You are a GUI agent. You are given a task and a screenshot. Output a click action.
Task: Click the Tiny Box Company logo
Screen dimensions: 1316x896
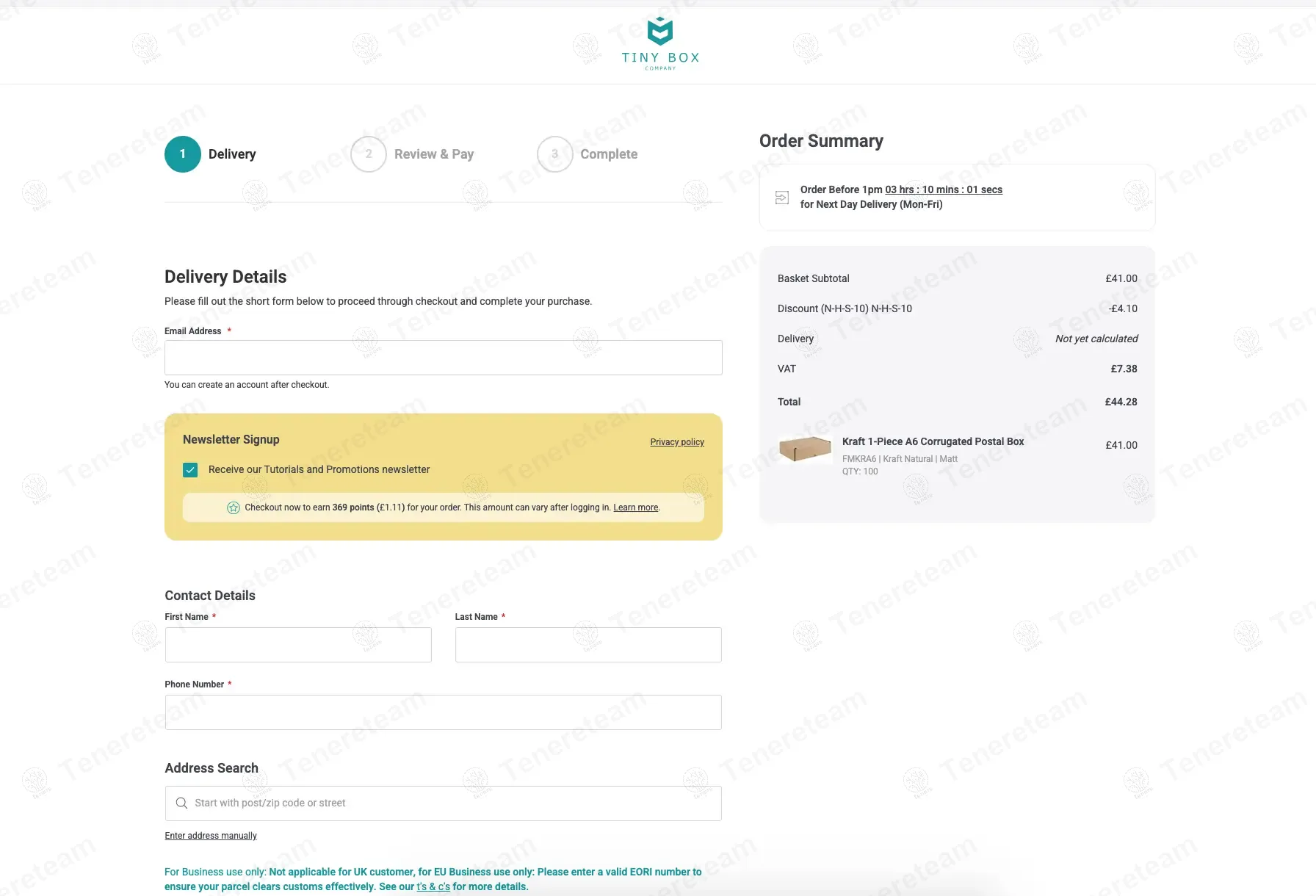[660, 43]
